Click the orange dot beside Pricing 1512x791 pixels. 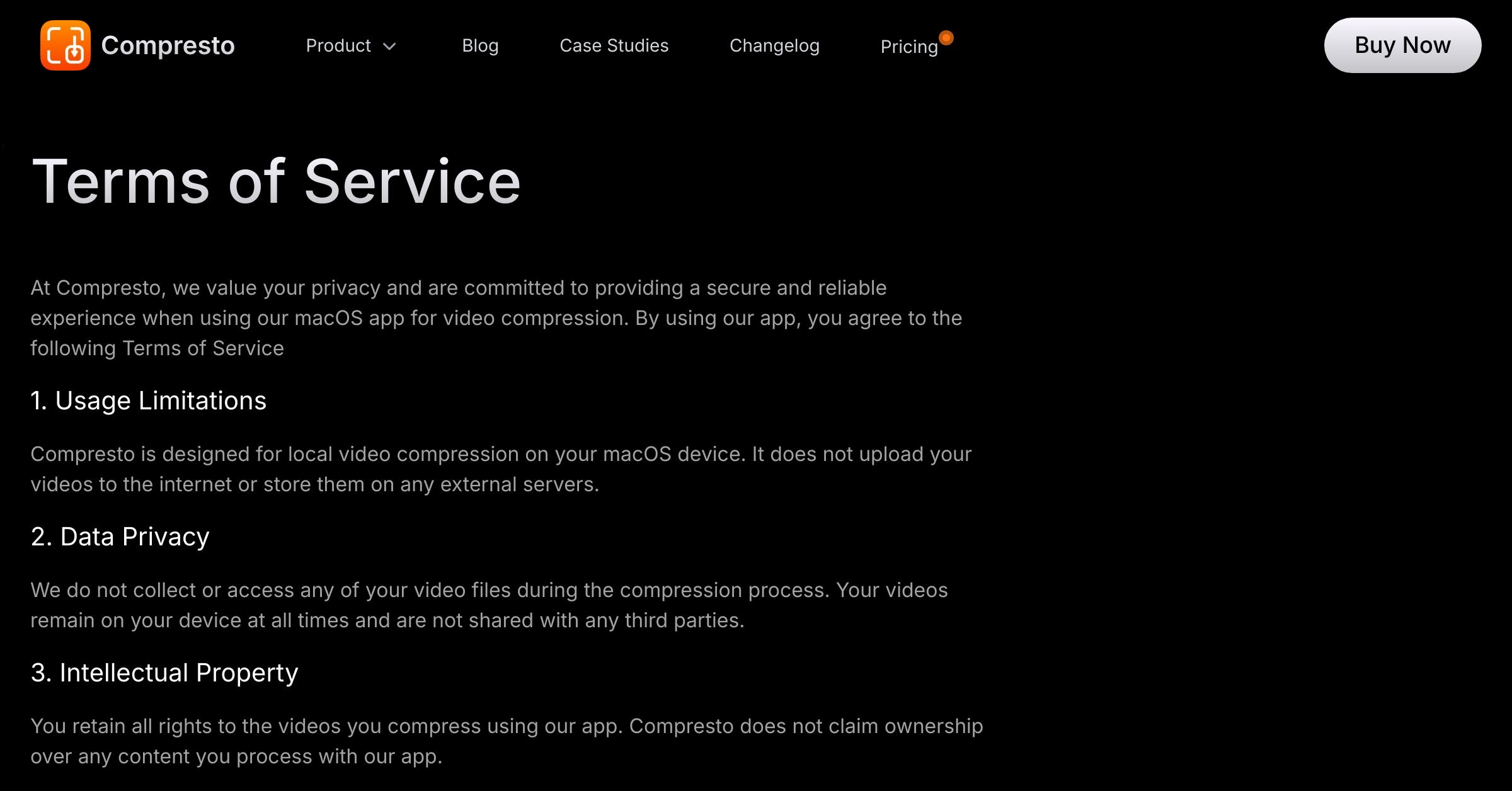[946, 38]
